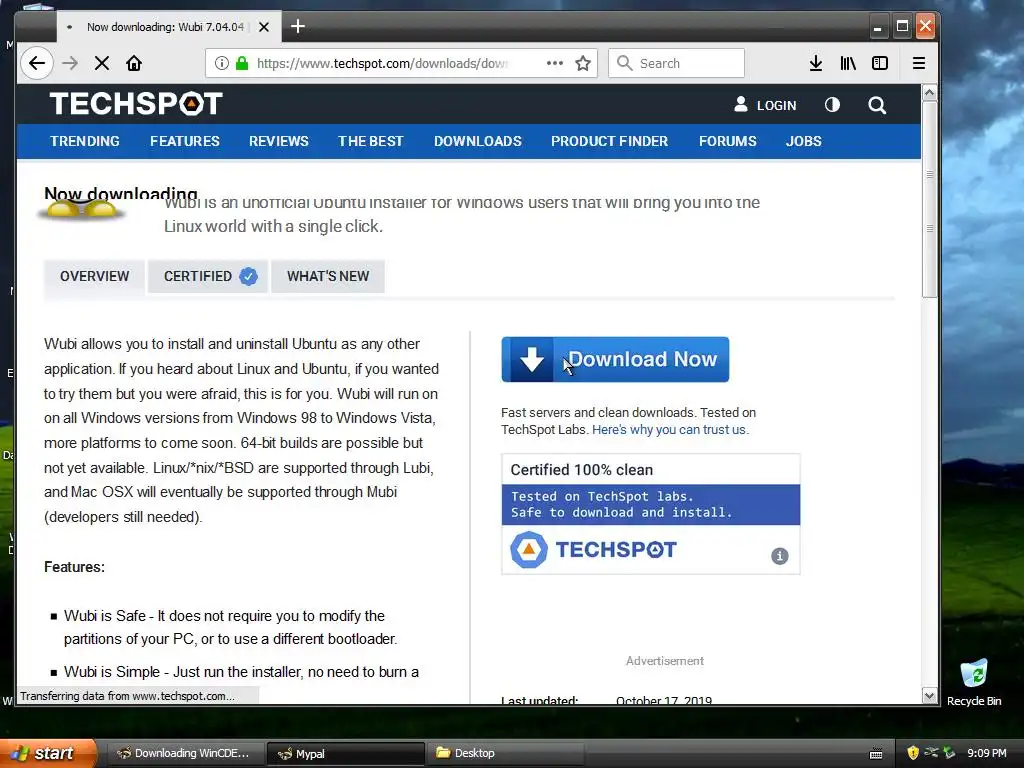
Task: Click the "Certified 100% clean" heading
Action: tap(581, 470)
